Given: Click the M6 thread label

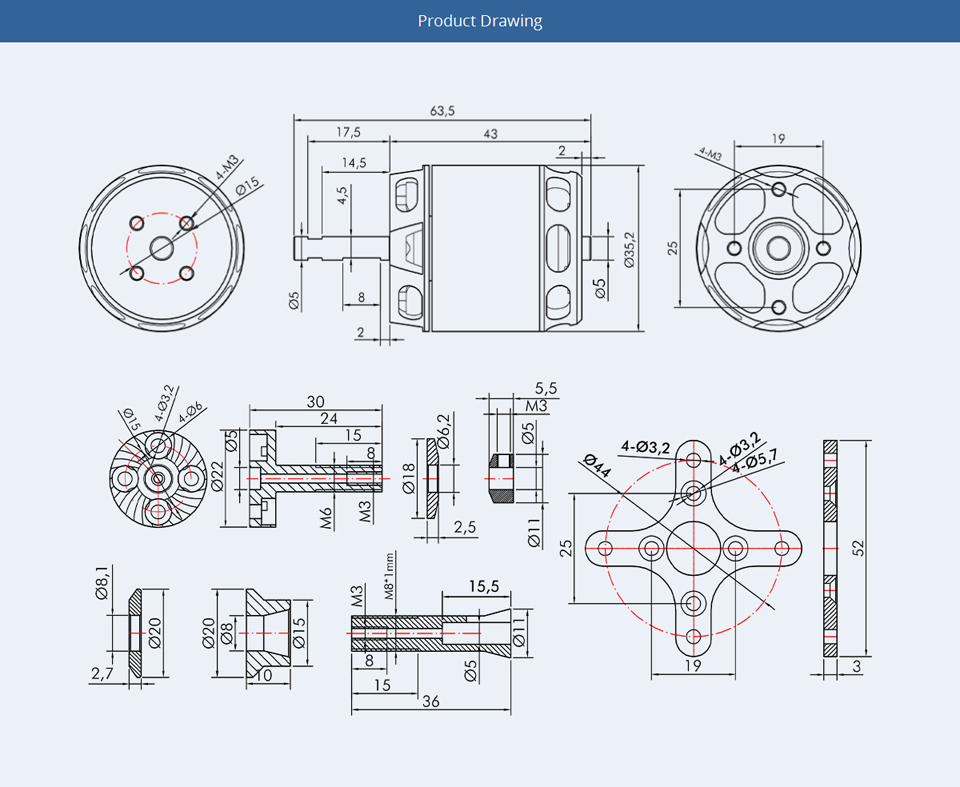Looking at the screenshot, I should pyautogui.click(x=326, y=518).
